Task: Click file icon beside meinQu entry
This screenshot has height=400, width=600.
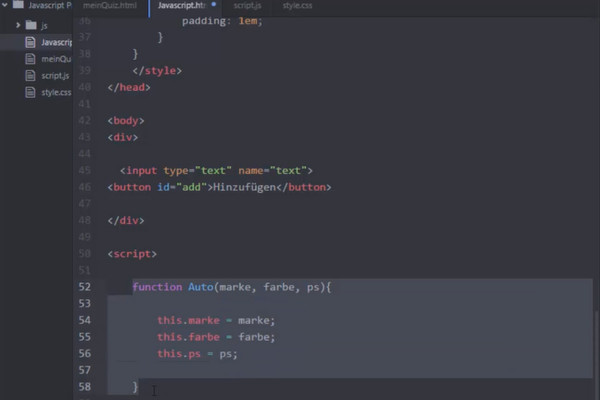Action: pyautogui.click(x=30, y=59)
